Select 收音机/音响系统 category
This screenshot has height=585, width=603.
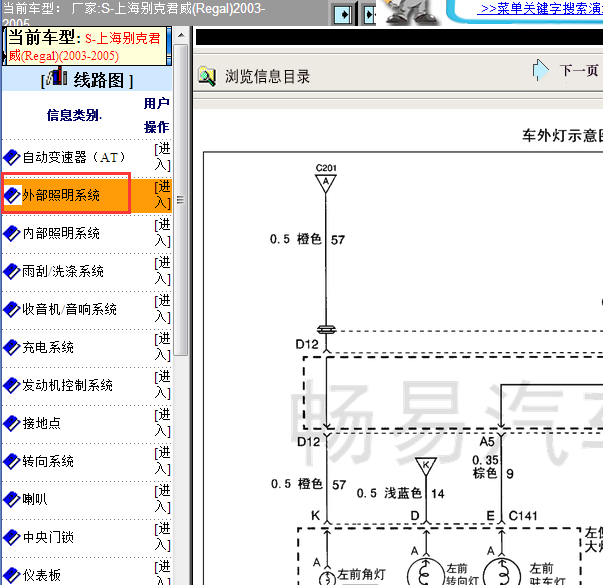69,309
